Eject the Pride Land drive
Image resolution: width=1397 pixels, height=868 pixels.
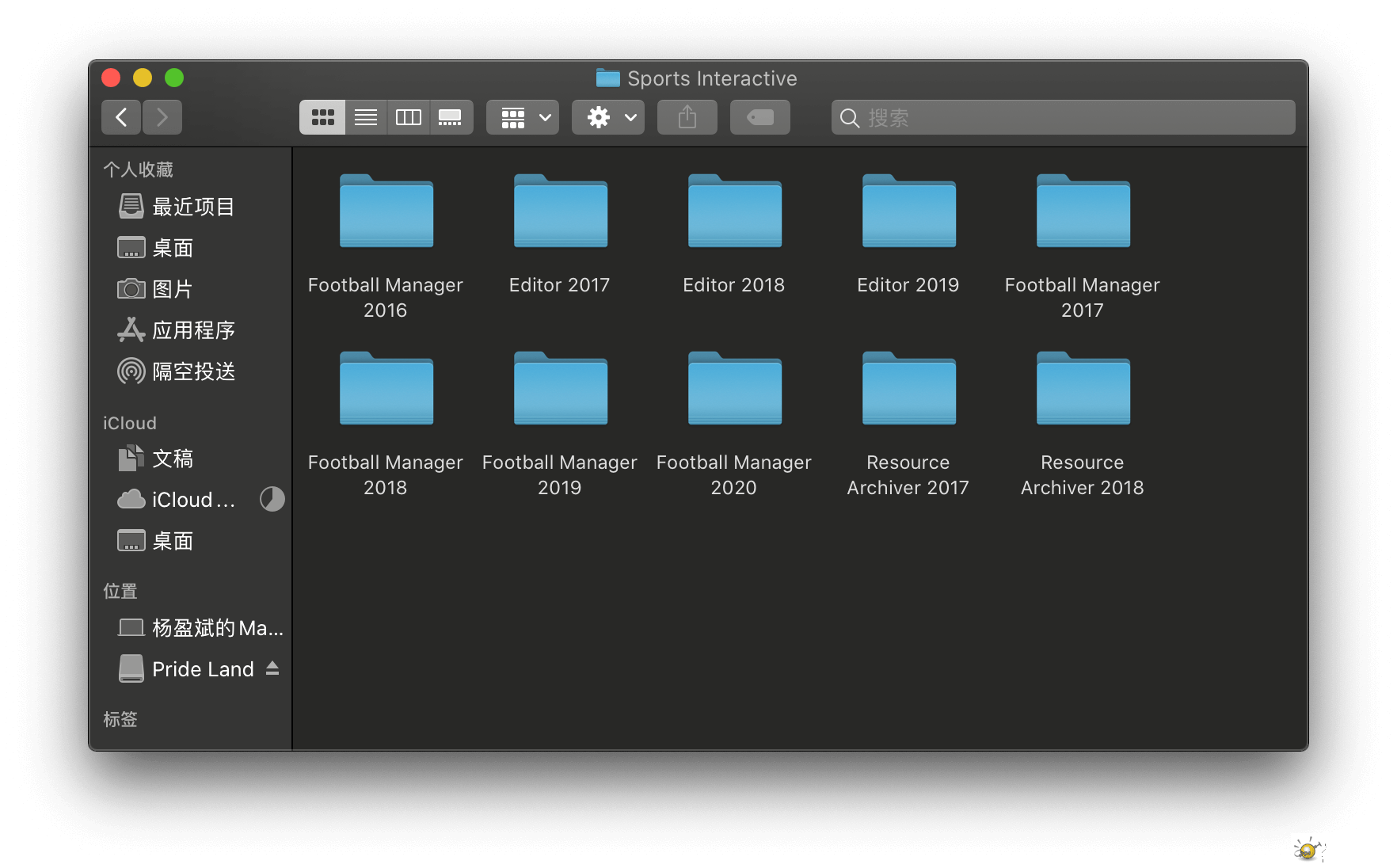pos(272,668)
